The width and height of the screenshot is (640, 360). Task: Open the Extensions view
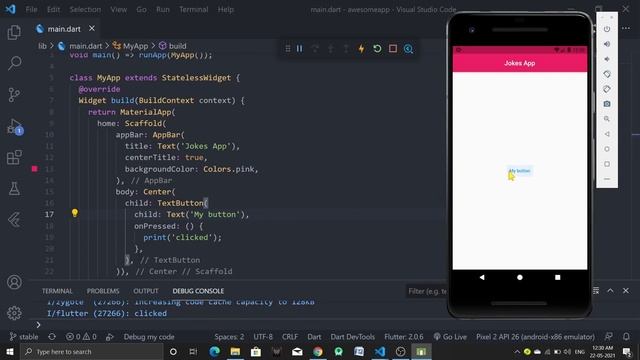click(x=14, y=158)
